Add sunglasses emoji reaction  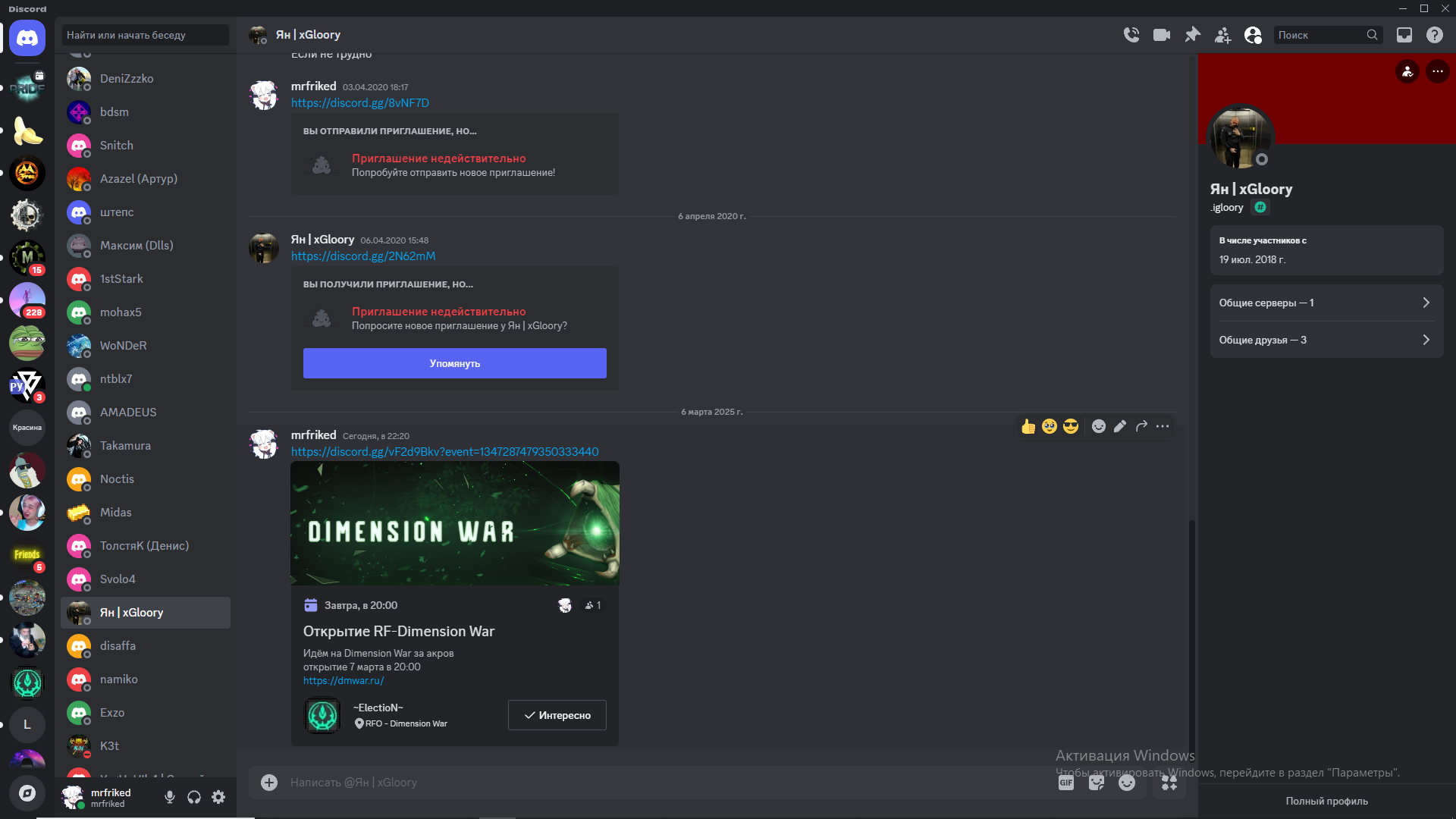(1071, 426)
